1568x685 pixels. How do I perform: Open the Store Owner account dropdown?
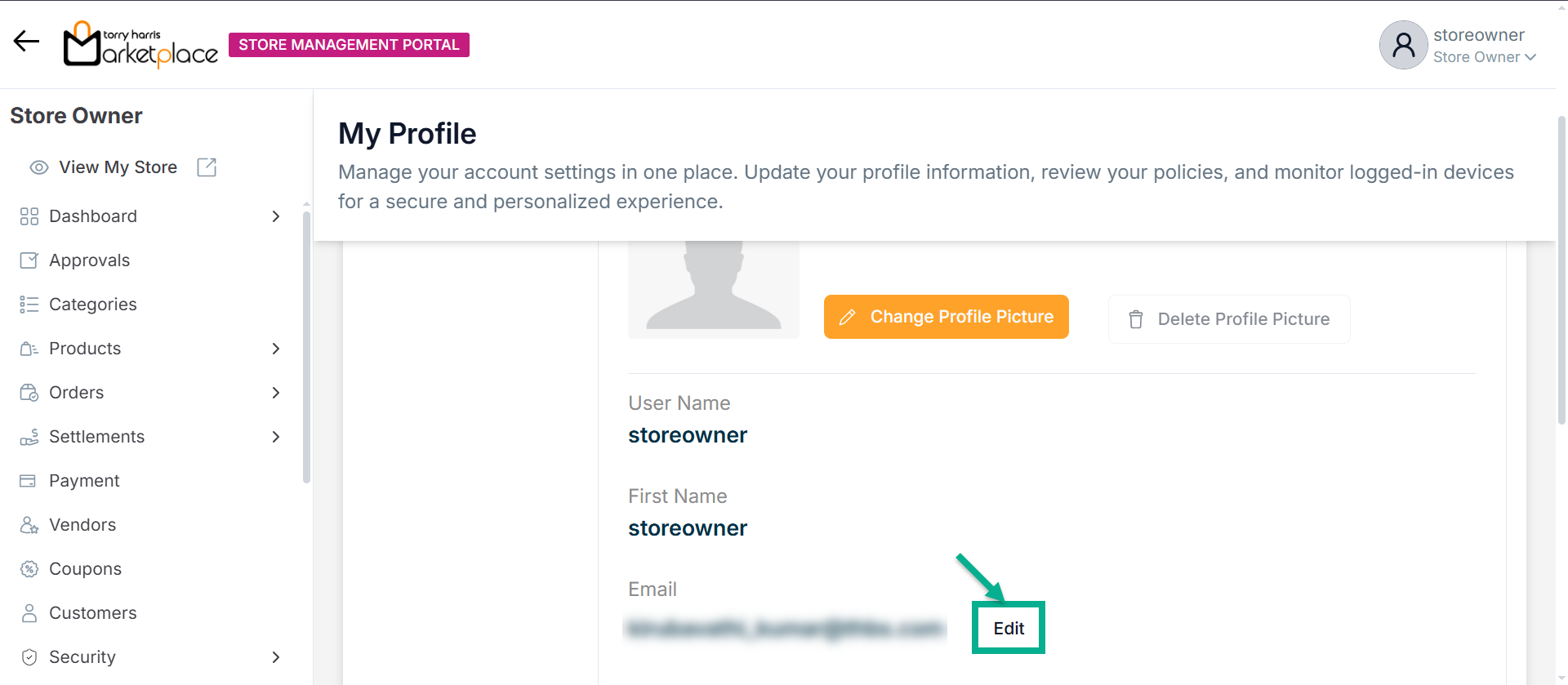pyautogui.click(x=1486, y=57)
